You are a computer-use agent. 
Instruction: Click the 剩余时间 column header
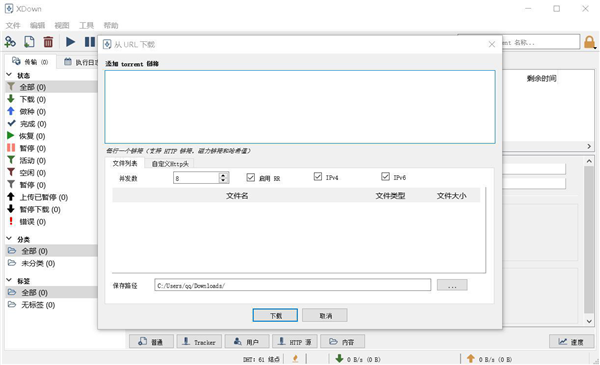coord(541,78)
